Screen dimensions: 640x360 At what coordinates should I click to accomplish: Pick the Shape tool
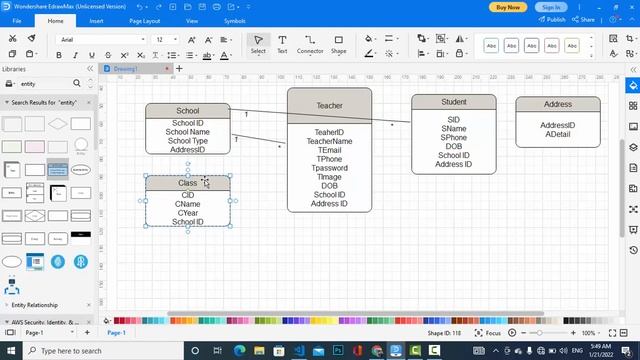[x=338, y=44]
